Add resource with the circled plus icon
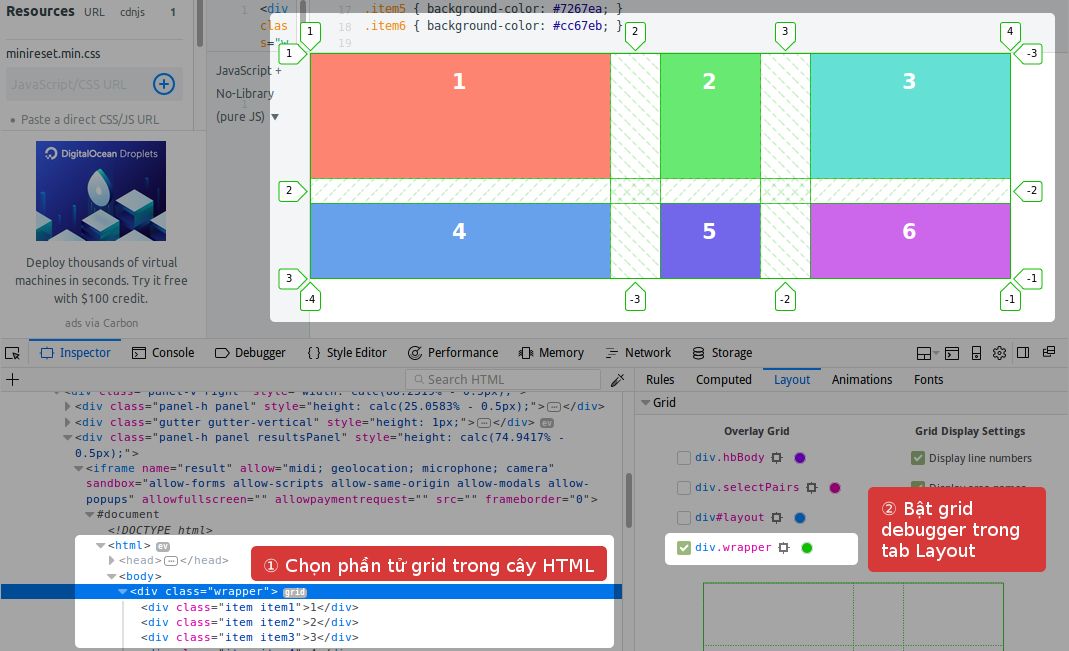Viewport: 1069px width, 651px height. click(164, 85)
